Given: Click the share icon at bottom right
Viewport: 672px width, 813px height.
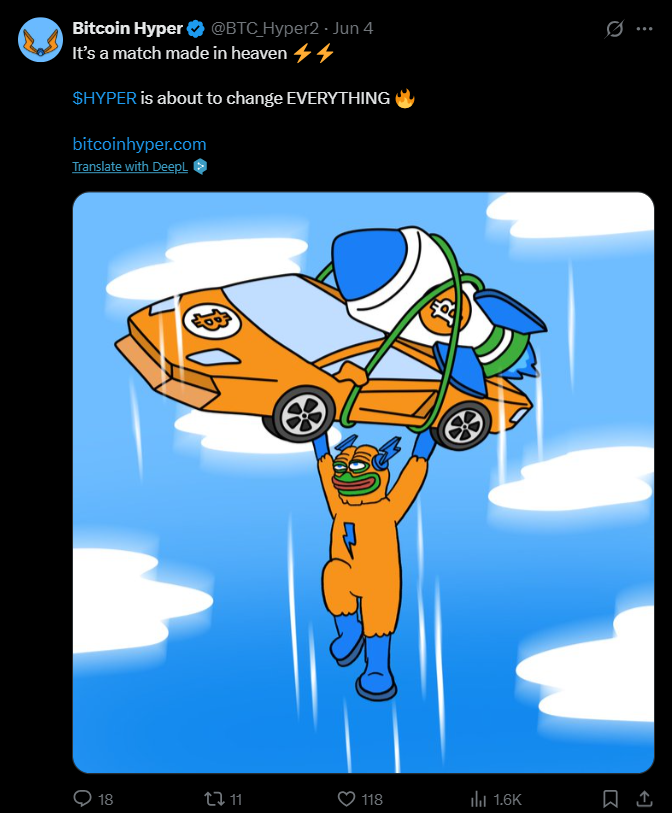Looking at the screenshot, I should pyautogui.click(x=645, y=799).
